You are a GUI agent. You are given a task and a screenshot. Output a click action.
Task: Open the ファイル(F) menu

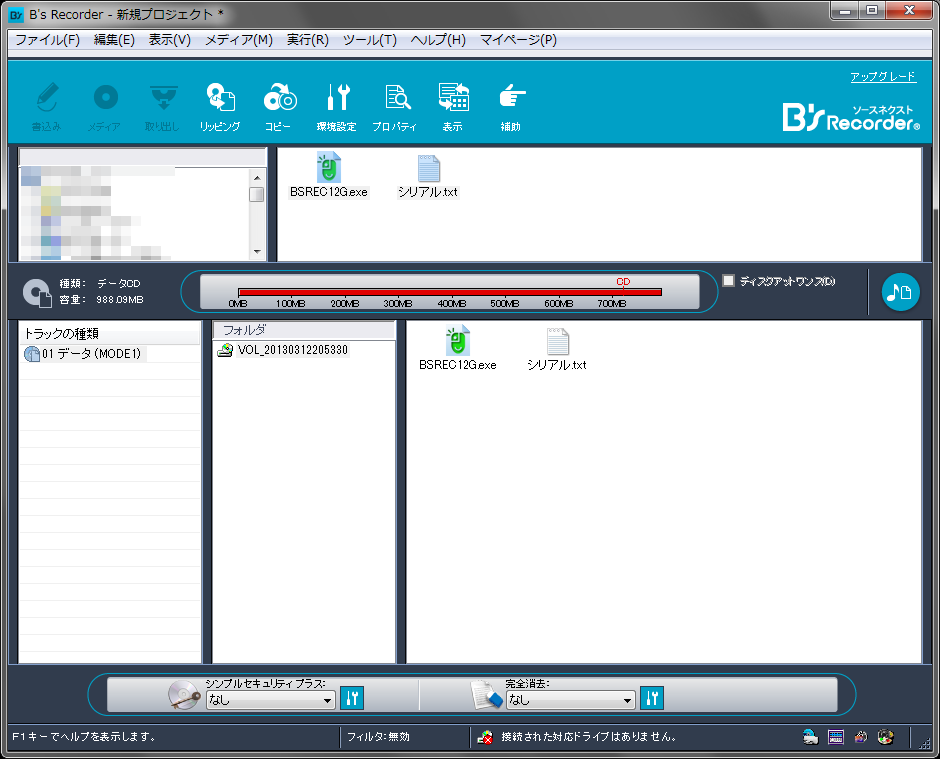47,40
